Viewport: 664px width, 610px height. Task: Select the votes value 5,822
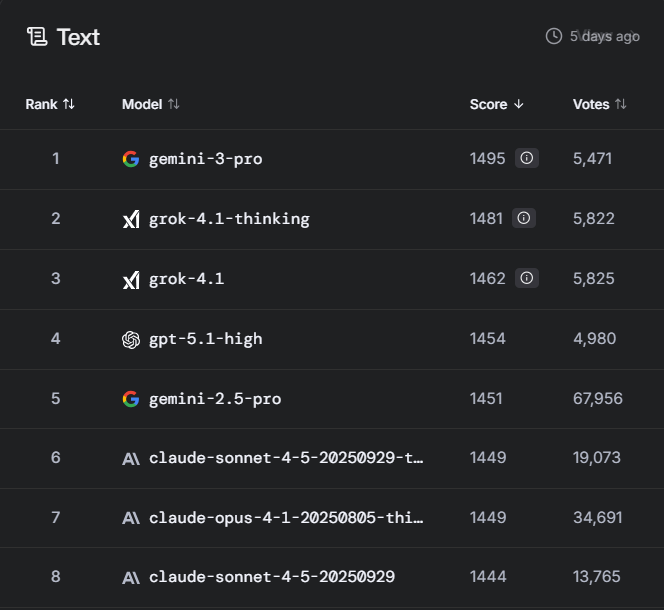click(x=594, y=219)
